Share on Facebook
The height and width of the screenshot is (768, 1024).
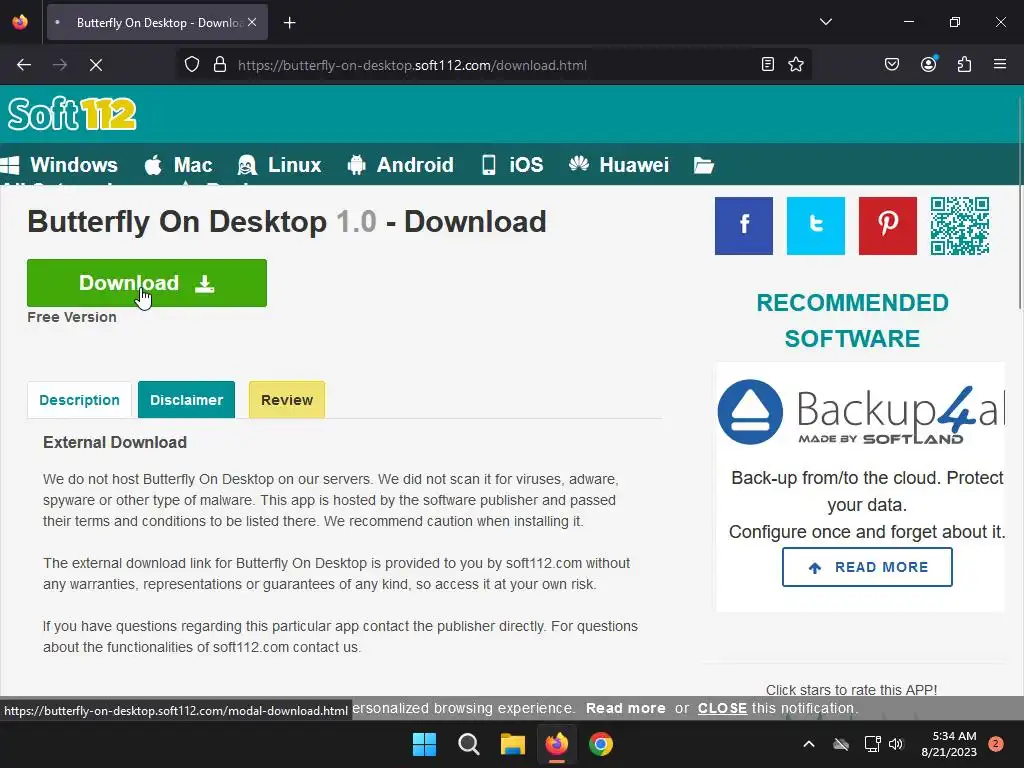(744, 226)
